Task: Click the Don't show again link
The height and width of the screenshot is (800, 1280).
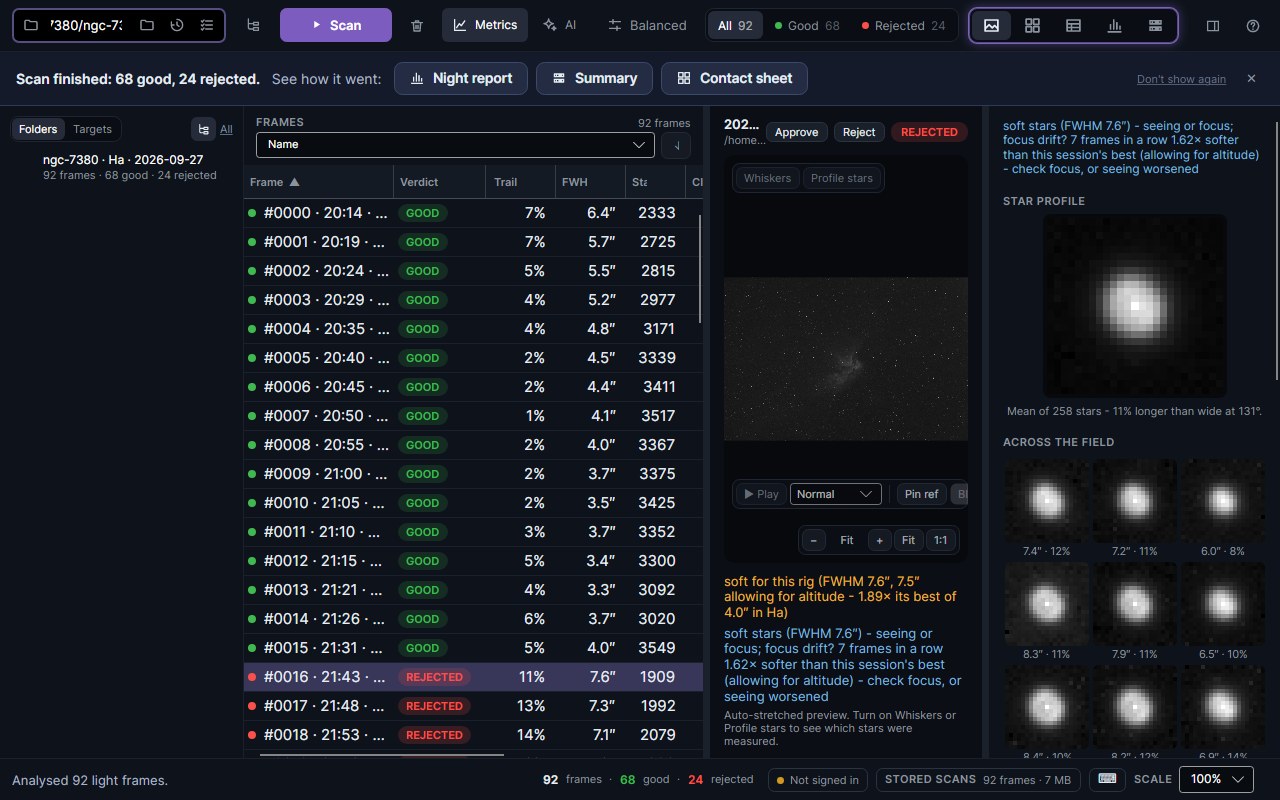Action: point(1181,79)
